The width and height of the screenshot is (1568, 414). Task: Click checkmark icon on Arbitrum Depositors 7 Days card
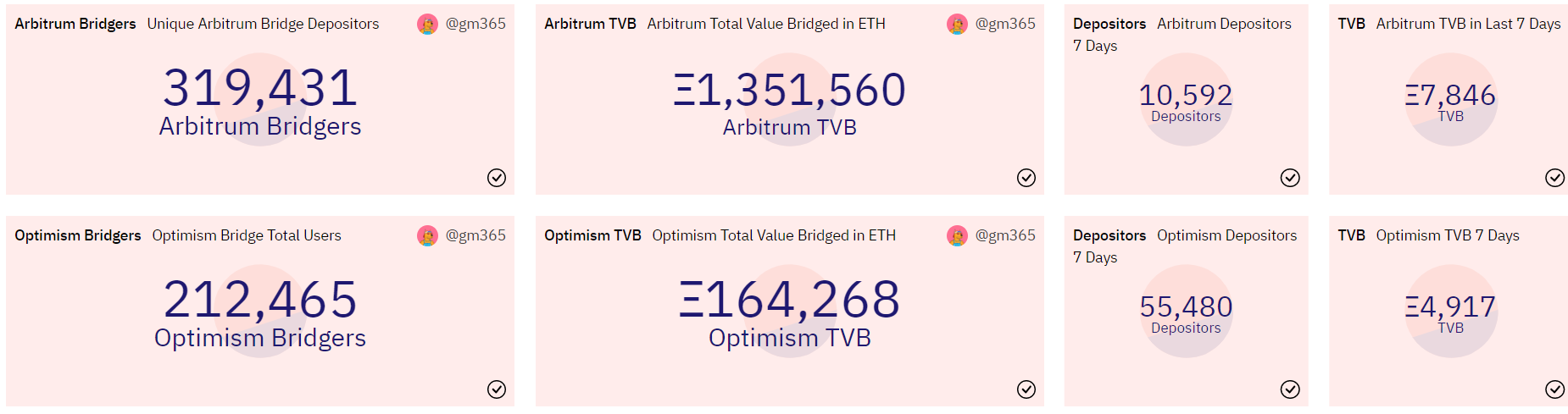pyautogui.click(x=1290, y=178)
